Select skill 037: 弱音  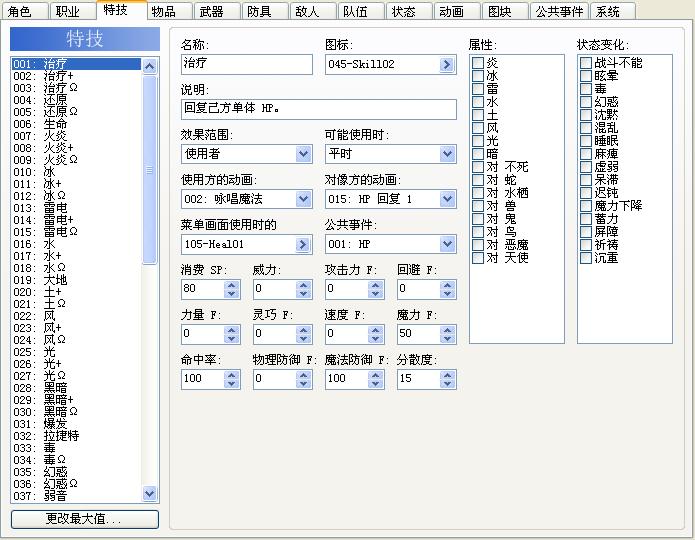tap(76, 496)
